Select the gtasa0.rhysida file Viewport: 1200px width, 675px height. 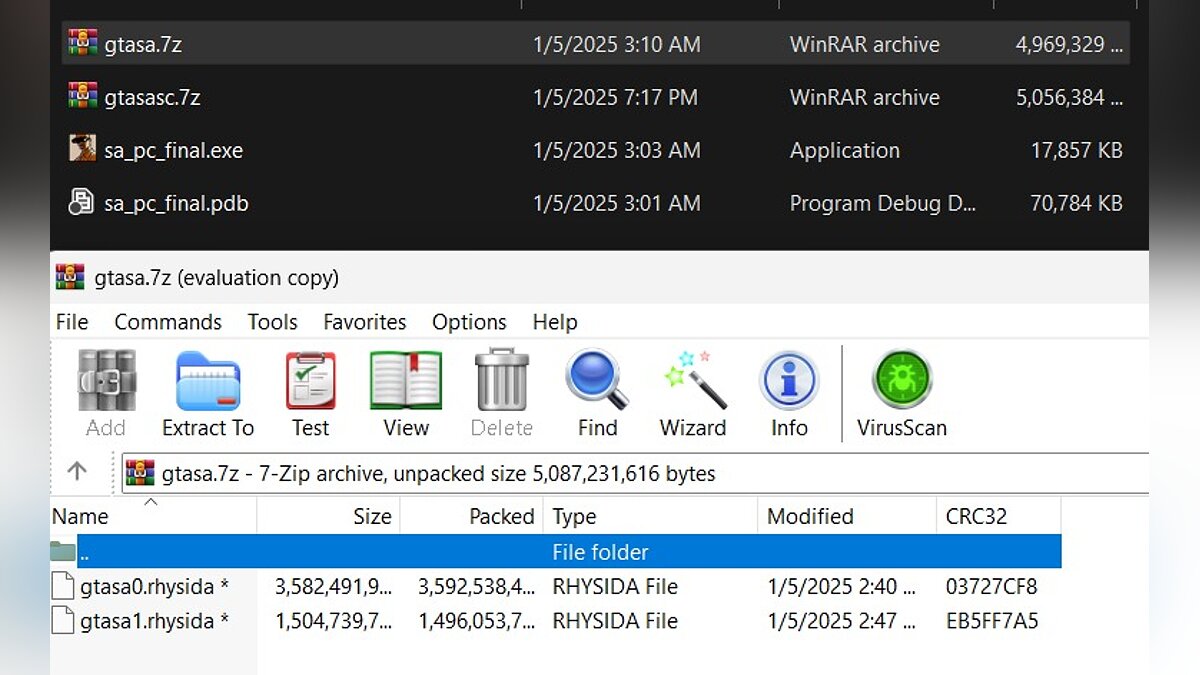click(146, 587)
